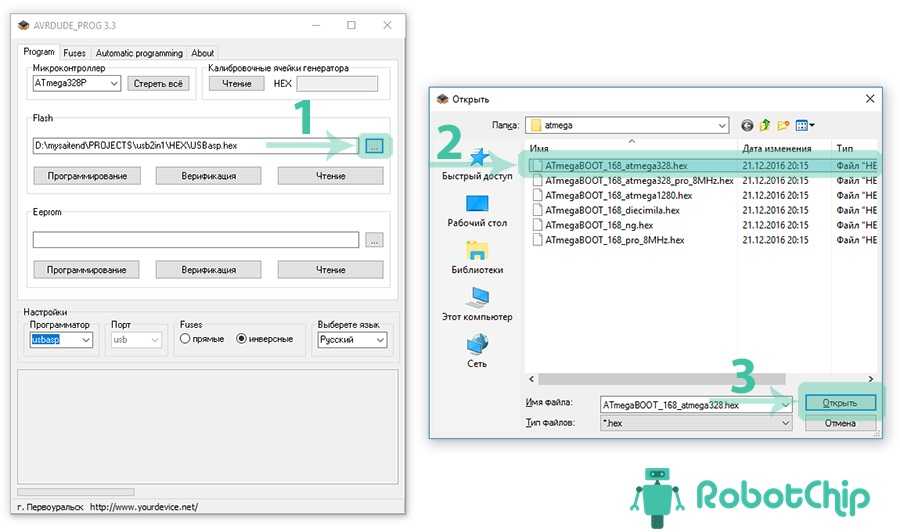900x532 pixels.
Task: Open the Automatic programming tab
Action: 139,53
